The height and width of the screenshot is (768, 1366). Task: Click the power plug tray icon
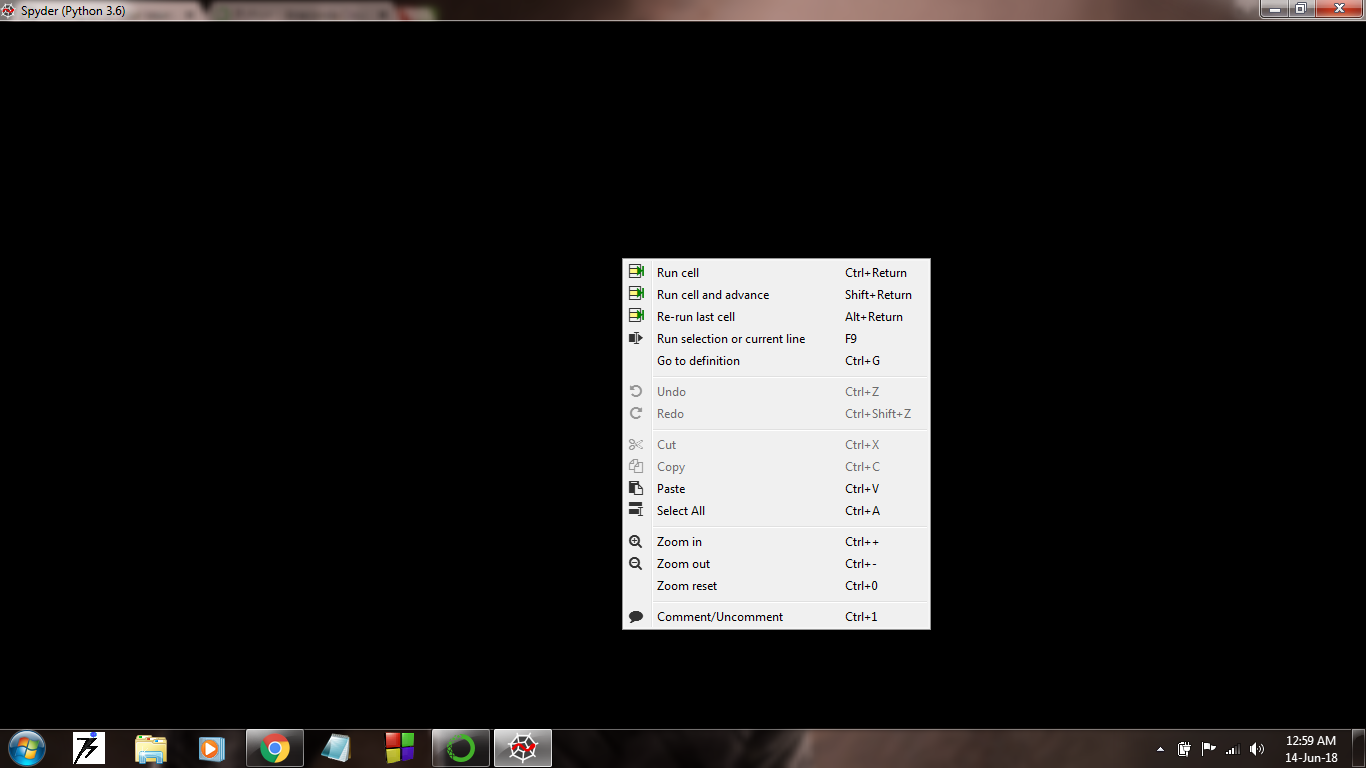(x=1184, y=748)
